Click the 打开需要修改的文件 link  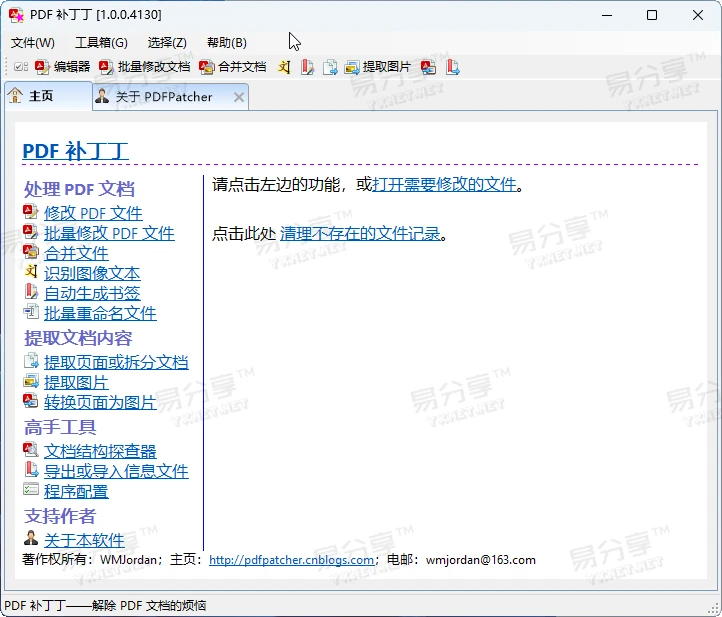click(x=444, y=185)
